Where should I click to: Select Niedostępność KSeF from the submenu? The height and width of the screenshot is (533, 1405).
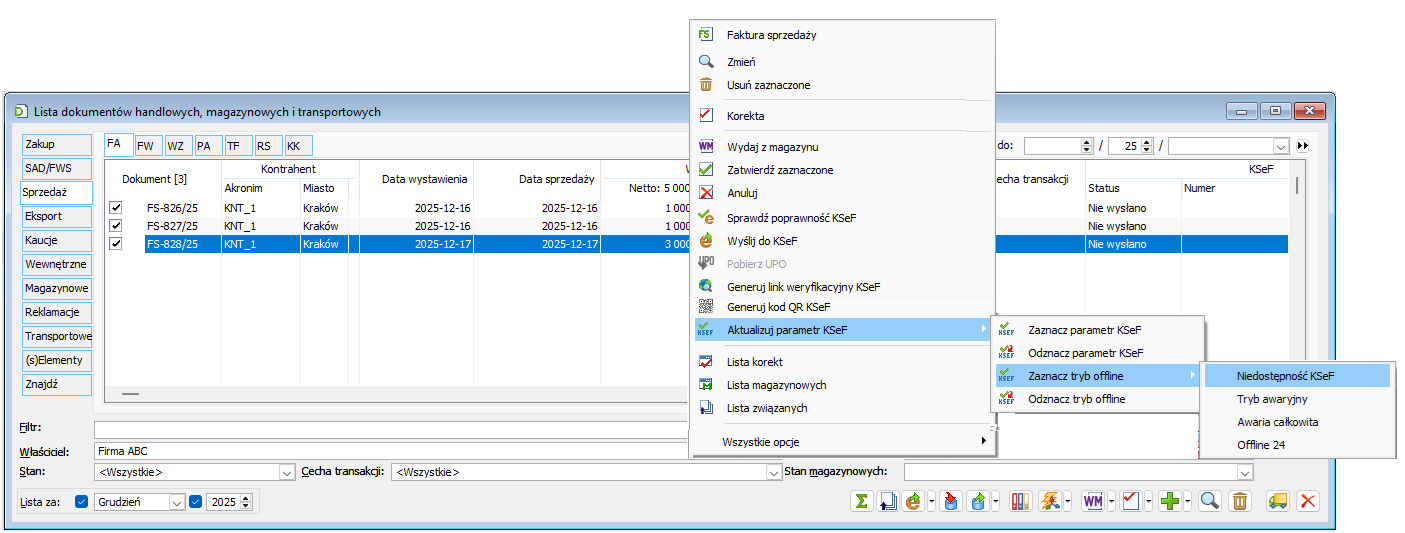click(x=1285, y=376)
